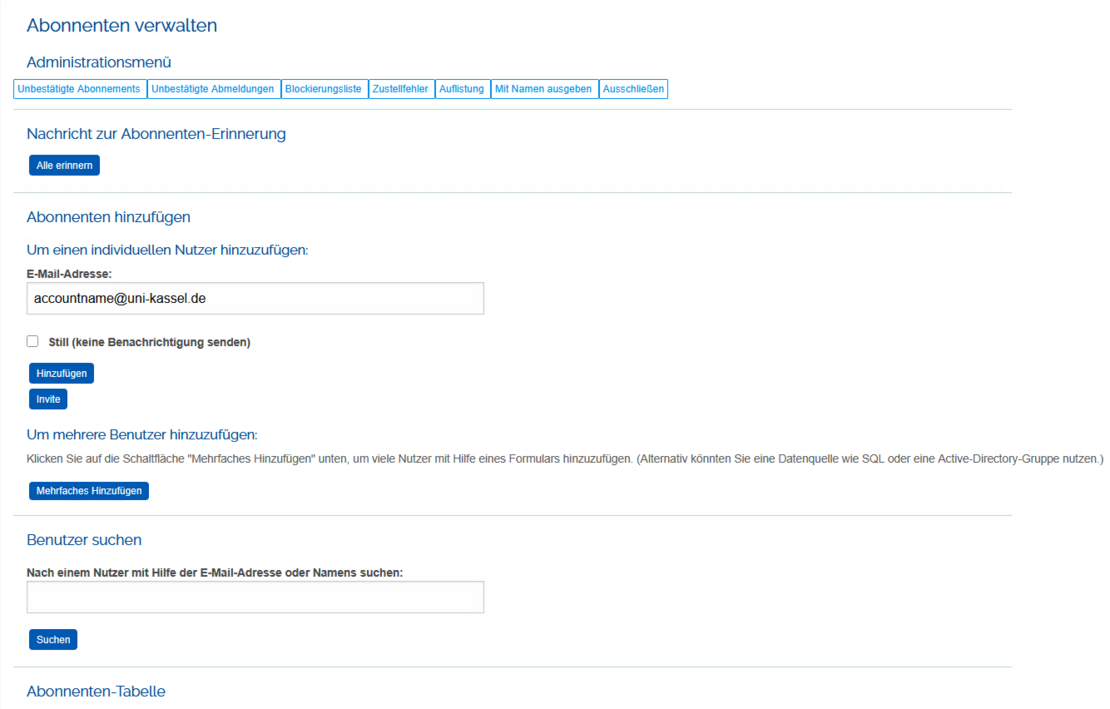The width and height of the screenshot is (1110, 709).
Task: Click the Abonnenten-Tabelle heading
Action: pyautogui.click(x=96, y=691)
